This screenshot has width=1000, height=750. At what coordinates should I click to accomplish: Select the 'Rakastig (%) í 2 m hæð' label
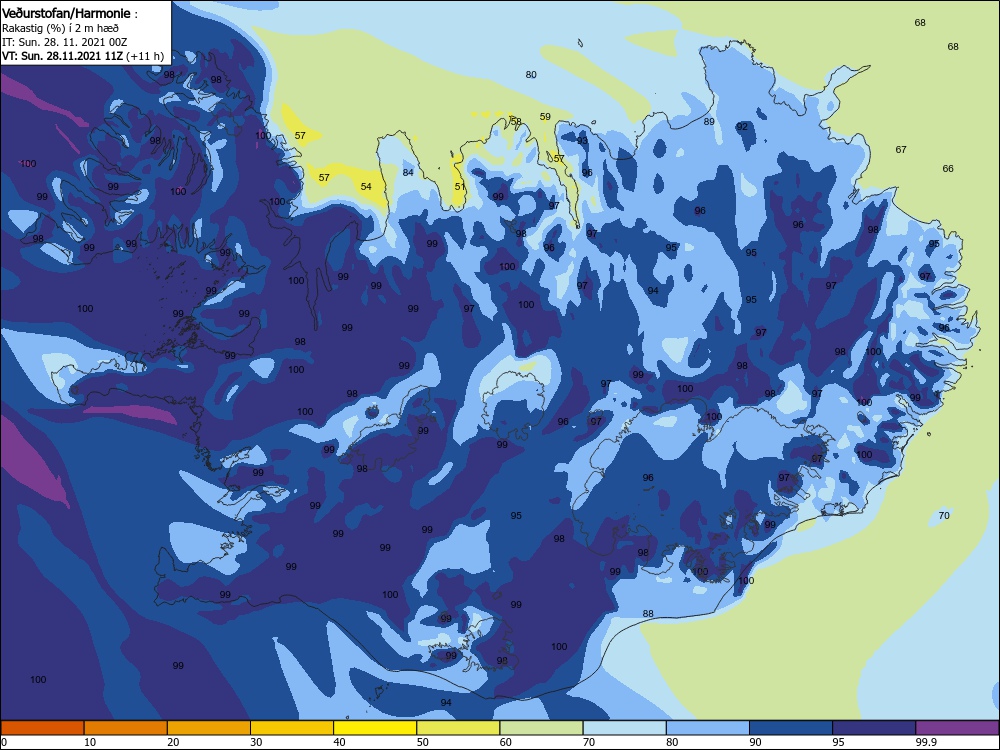click(x=61, y=28)
